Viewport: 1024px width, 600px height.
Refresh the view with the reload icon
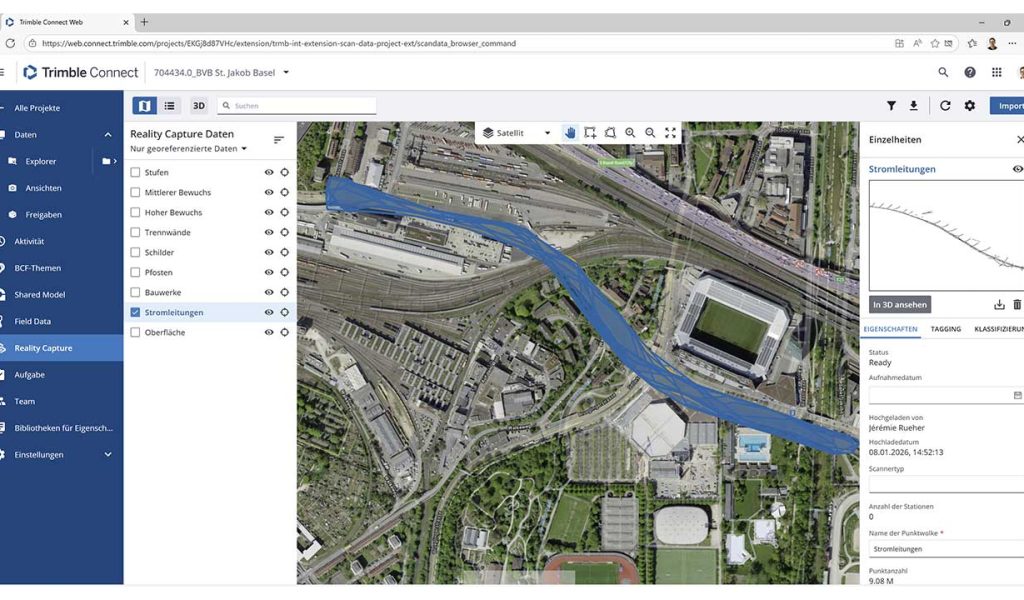tap(945, 105)
